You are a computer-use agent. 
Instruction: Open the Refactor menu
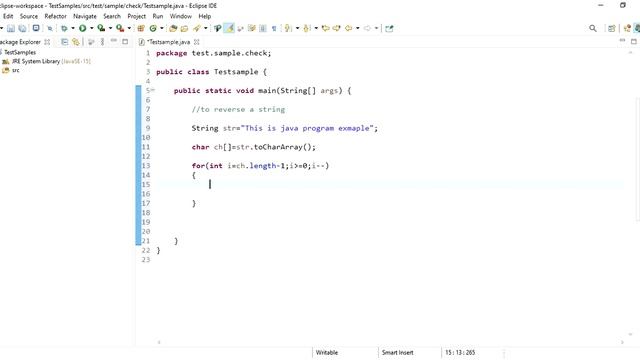[55, 16]
